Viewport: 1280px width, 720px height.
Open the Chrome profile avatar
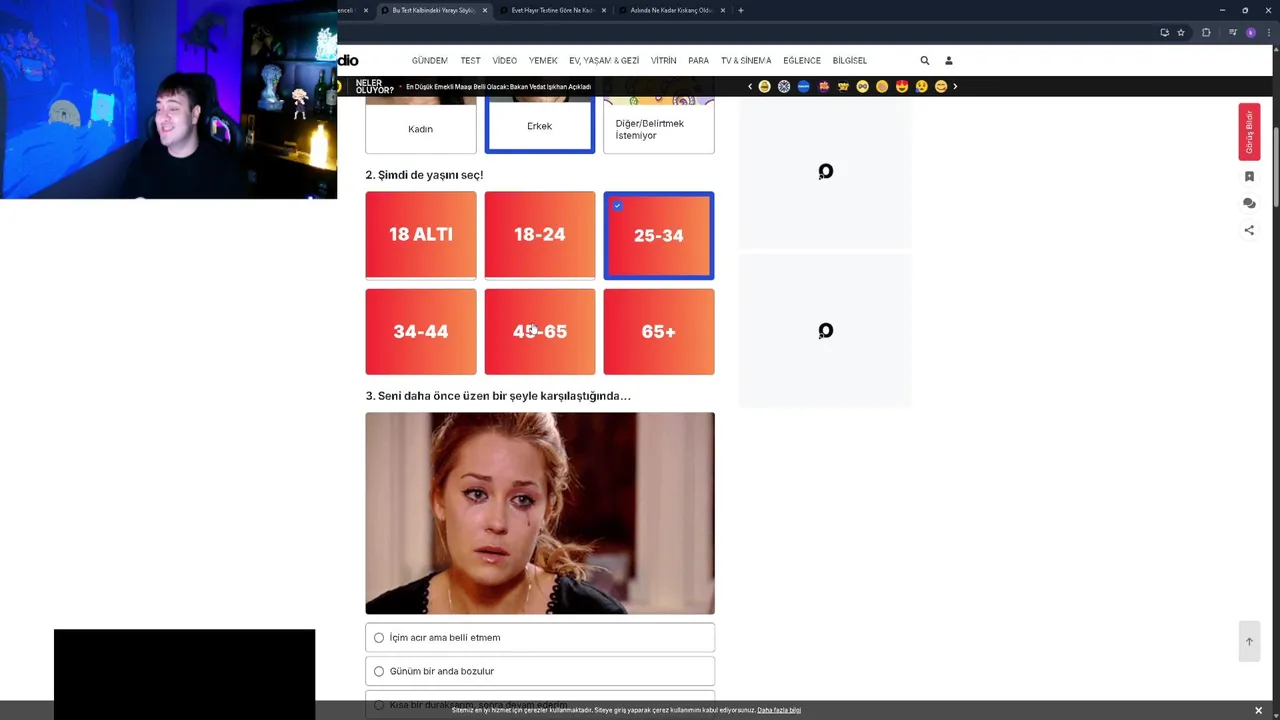click(1251, 32)
